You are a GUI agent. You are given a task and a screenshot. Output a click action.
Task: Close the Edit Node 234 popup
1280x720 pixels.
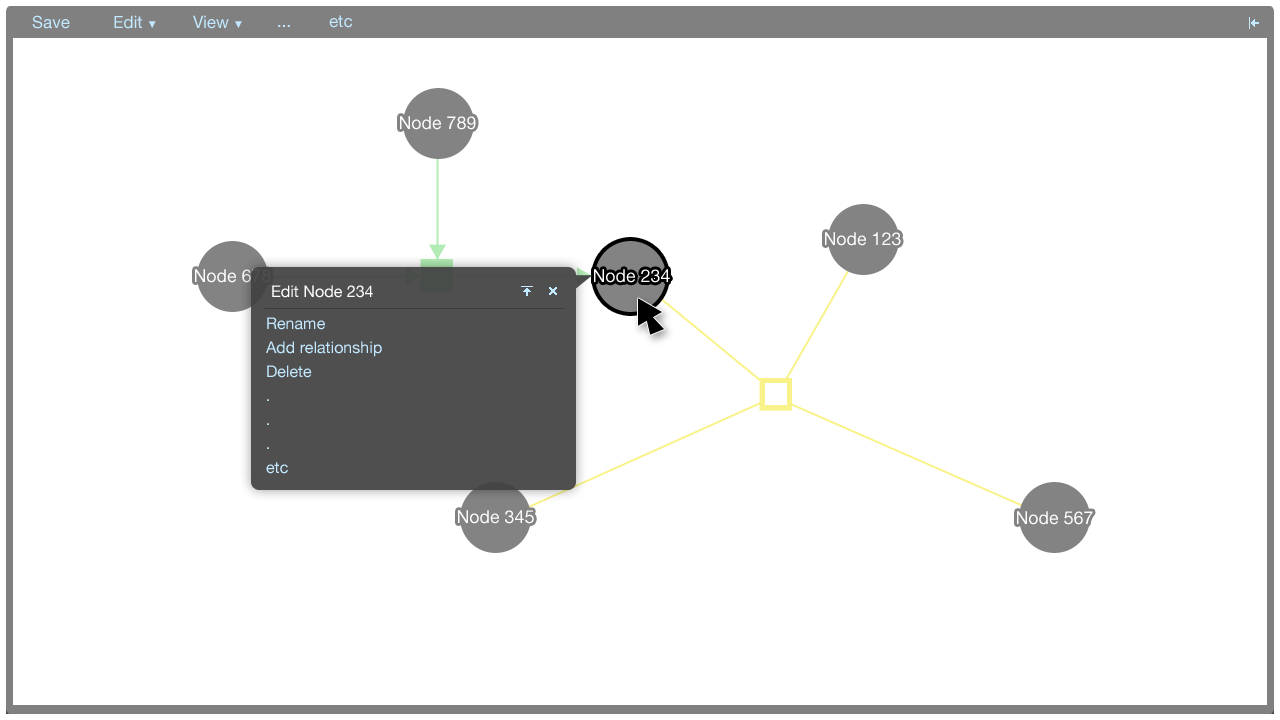tap(553, 291)
